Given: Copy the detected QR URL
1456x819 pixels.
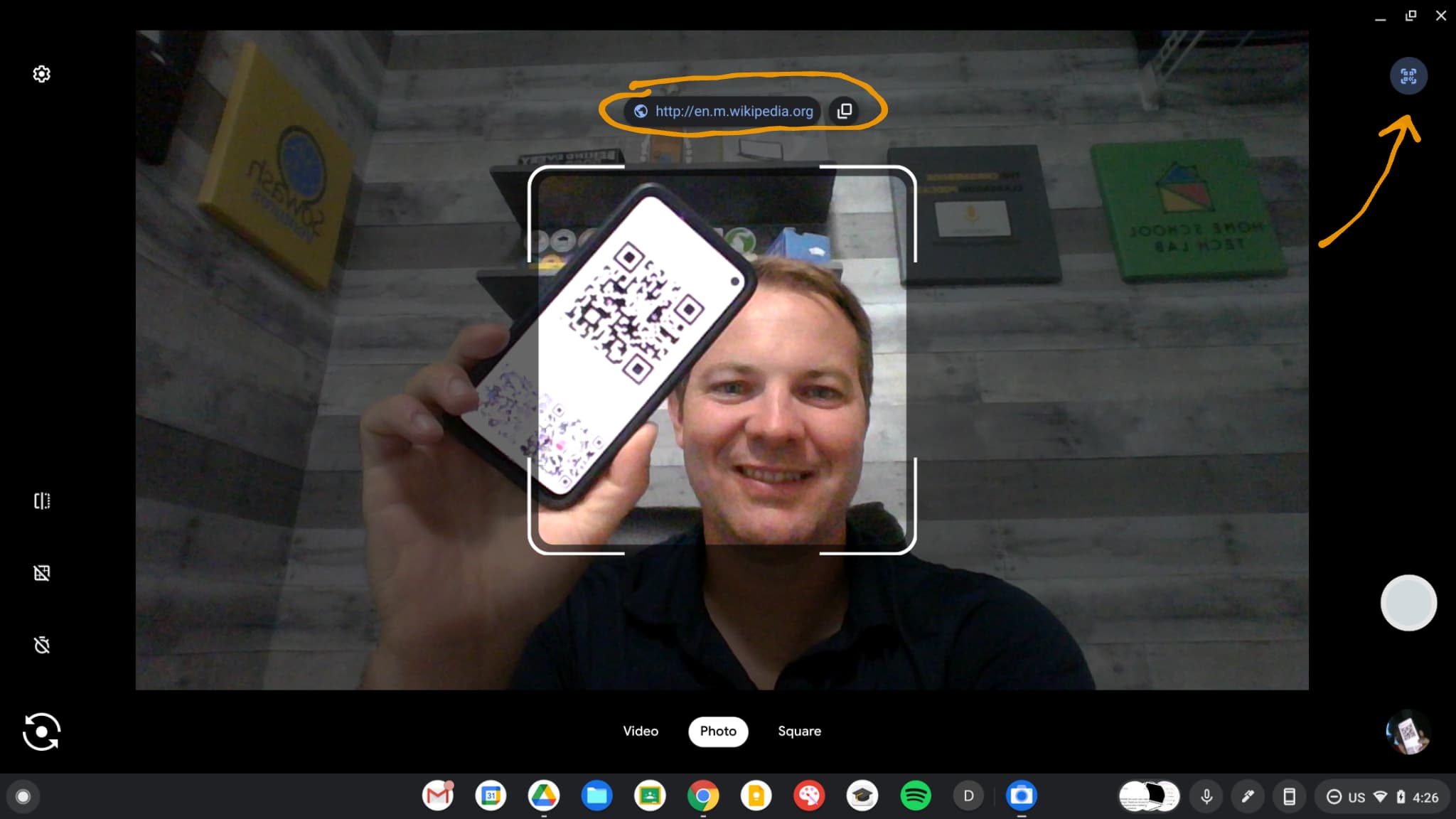Looking at the screenshot, I should pos(845,111).
